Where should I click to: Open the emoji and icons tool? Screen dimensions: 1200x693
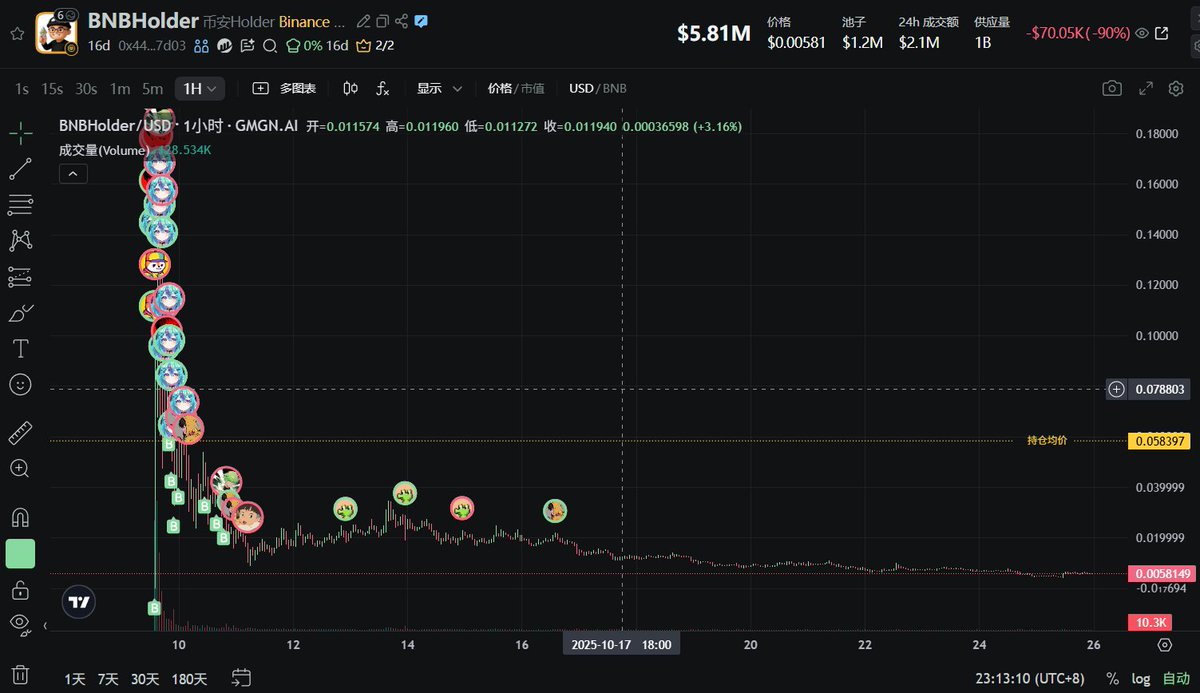click(x=20, y=384)
